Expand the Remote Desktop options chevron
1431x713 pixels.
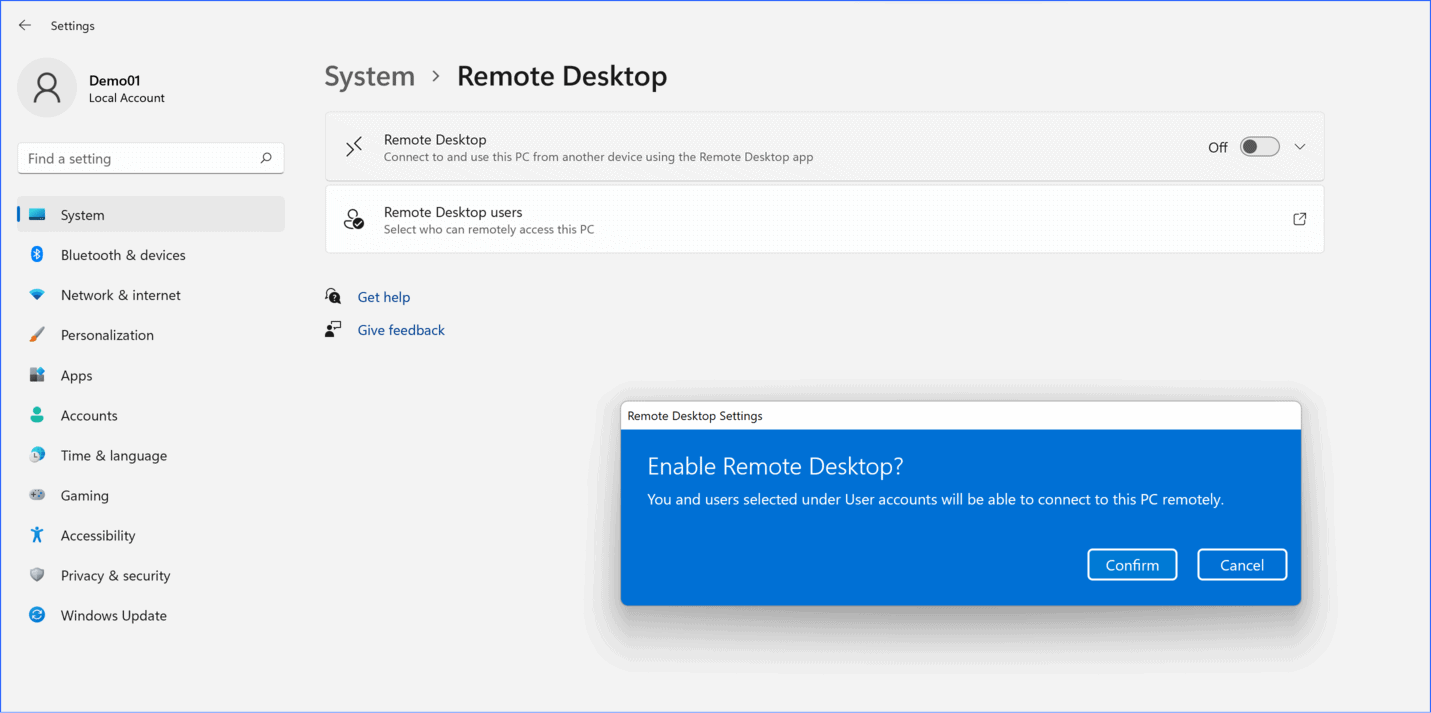[x=1299, y=147]
